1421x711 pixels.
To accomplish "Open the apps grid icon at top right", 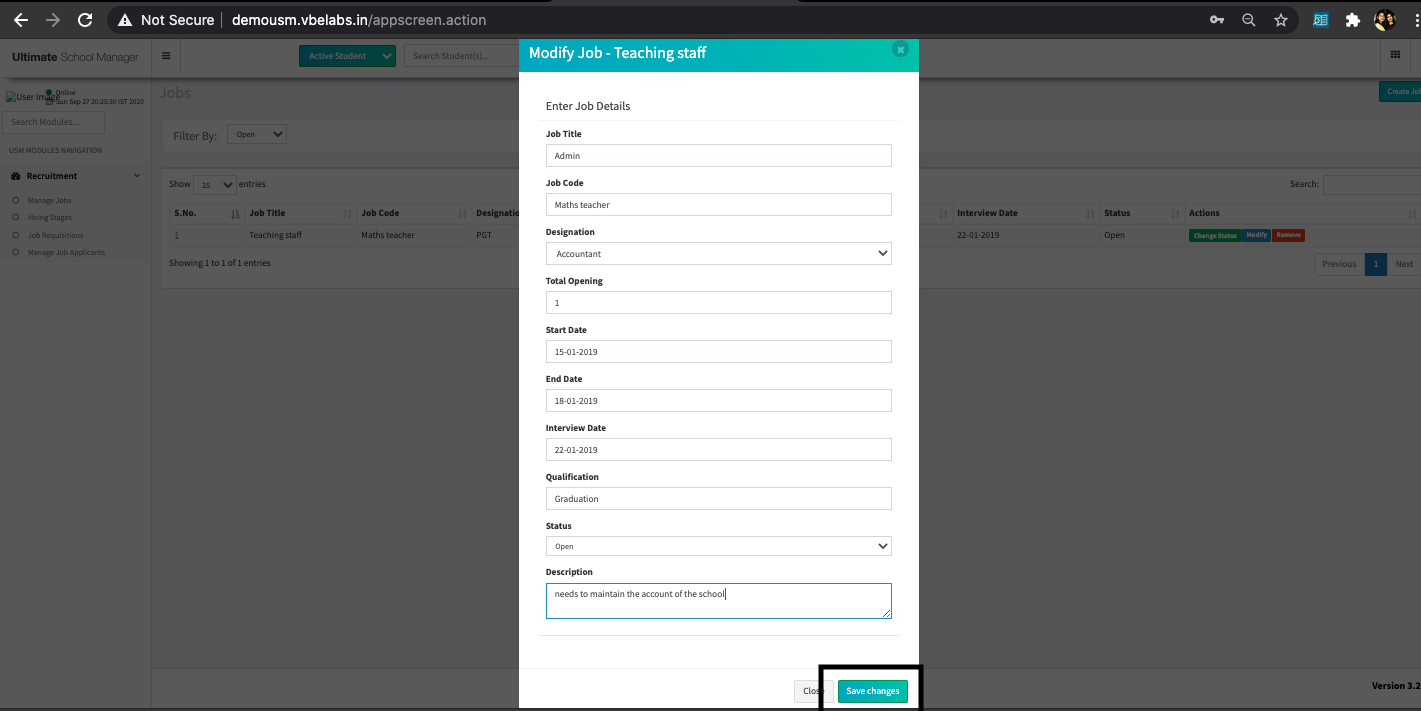I will pos(1395,55).
